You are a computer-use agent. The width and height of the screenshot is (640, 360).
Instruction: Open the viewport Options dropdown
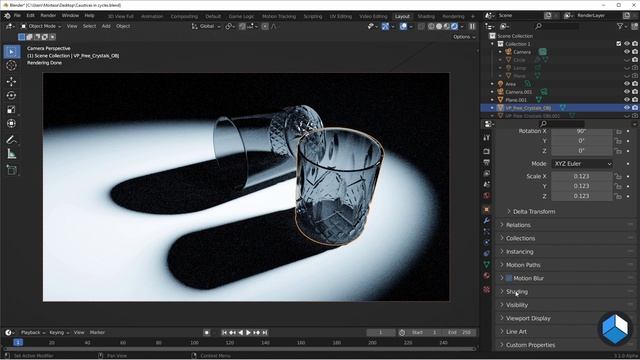[464, 37]
